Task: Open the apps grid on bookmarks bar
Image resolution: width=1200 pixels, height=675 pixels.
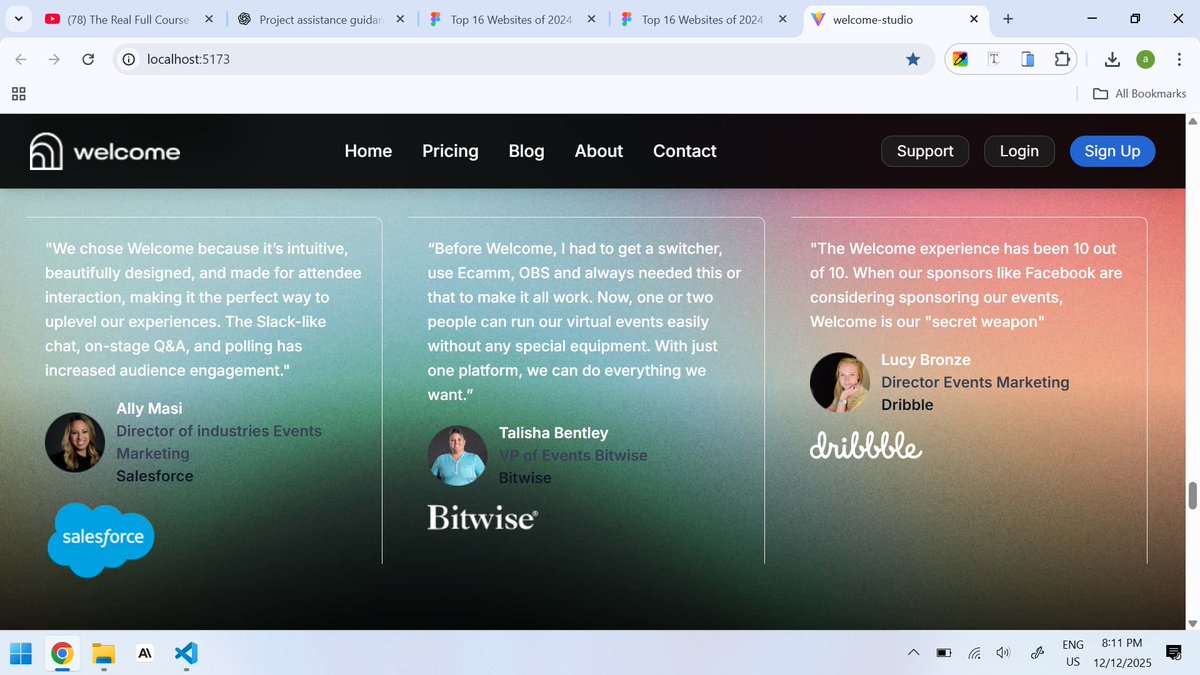Action: pos(19,94)
